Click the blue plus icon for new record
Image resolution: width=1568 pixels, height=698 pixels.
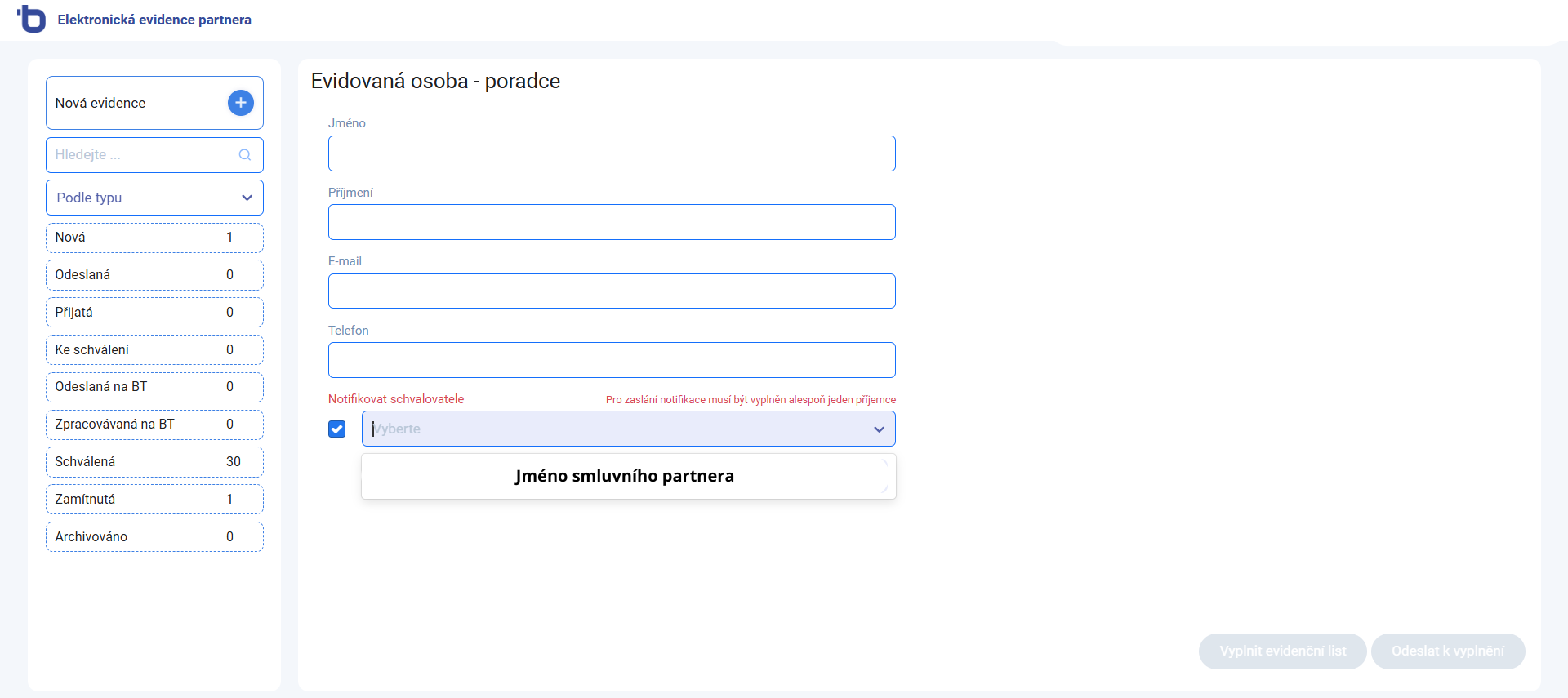(240, 103)
